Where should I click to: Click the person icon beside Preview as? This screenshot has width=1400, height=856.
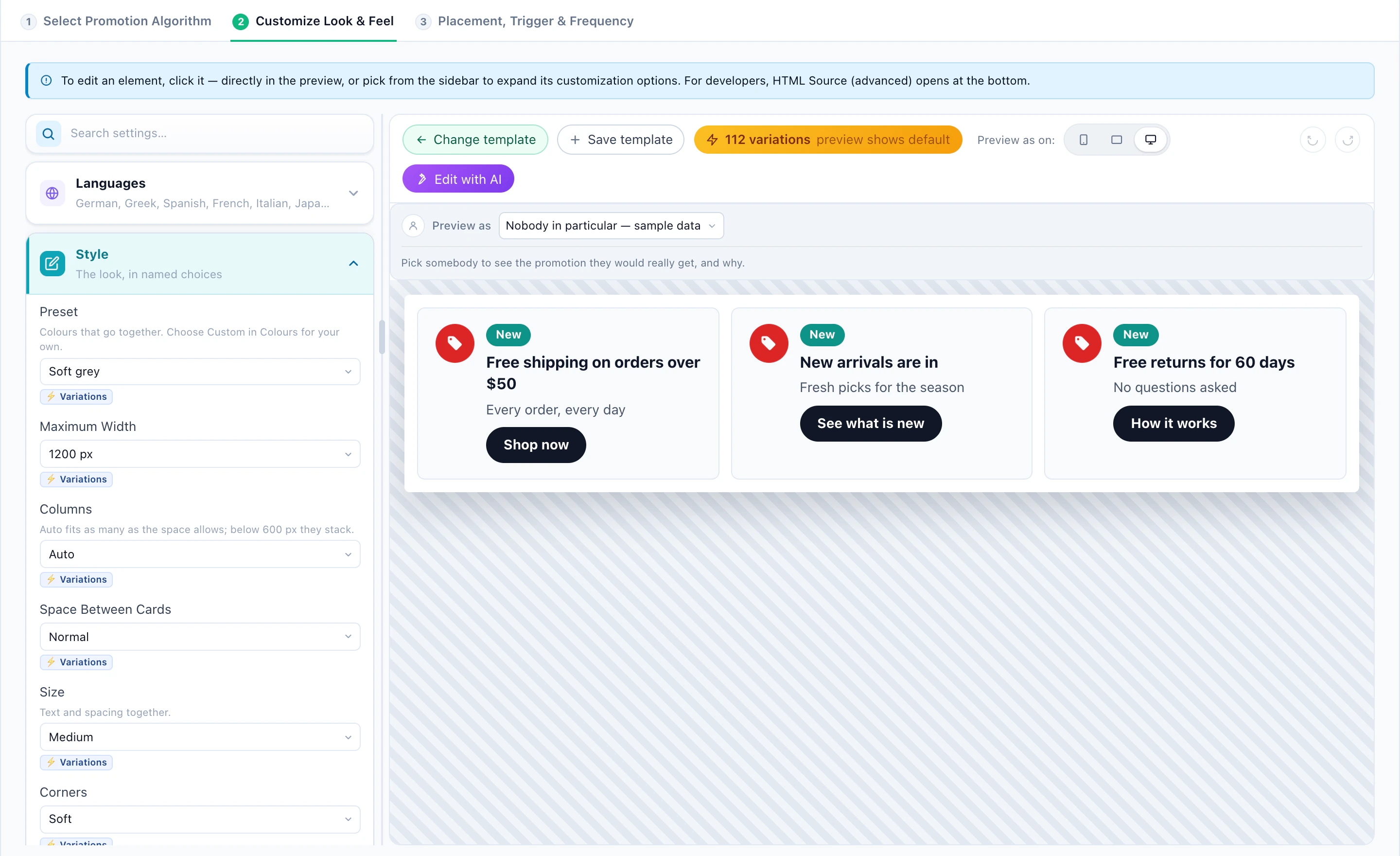[413, 226]
